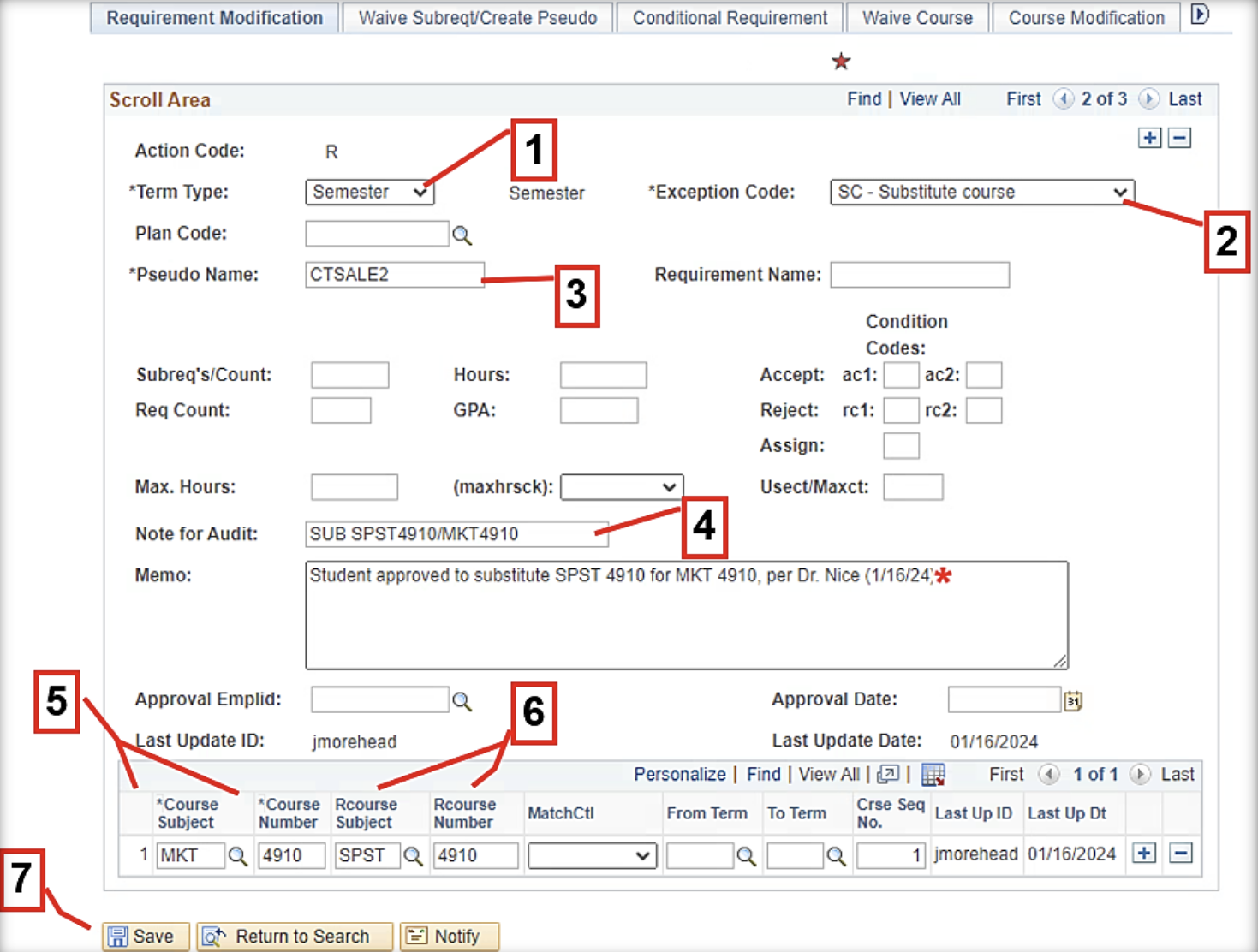Screen dimensions: 1258x952
Task: Click the Personalize link in course grid
Action: pyautogui.click(x=679, y=775)
